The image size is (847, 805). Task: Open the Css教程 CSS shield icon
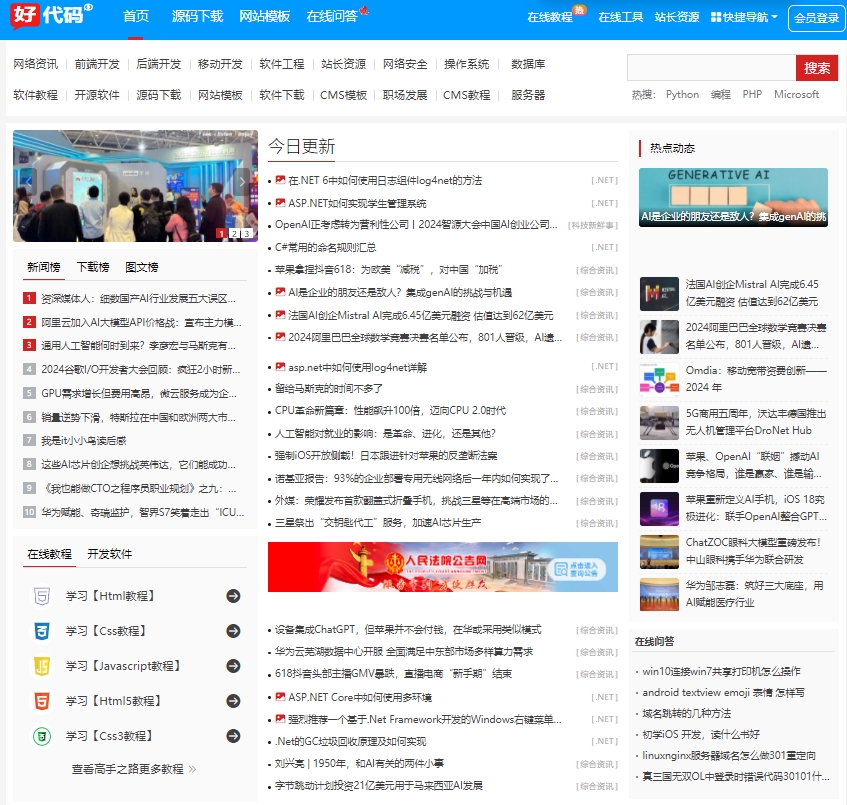tap(42, 631)
